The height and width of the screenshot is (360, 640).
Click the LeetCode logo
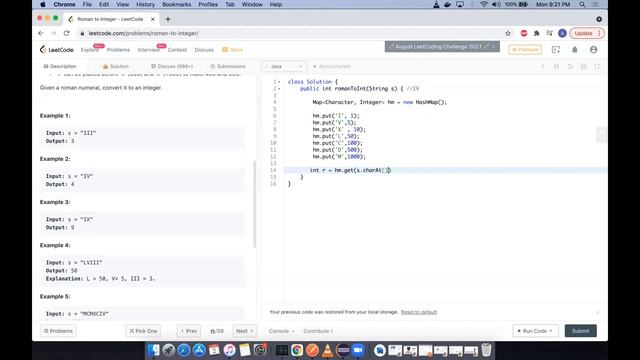[57, 50]
